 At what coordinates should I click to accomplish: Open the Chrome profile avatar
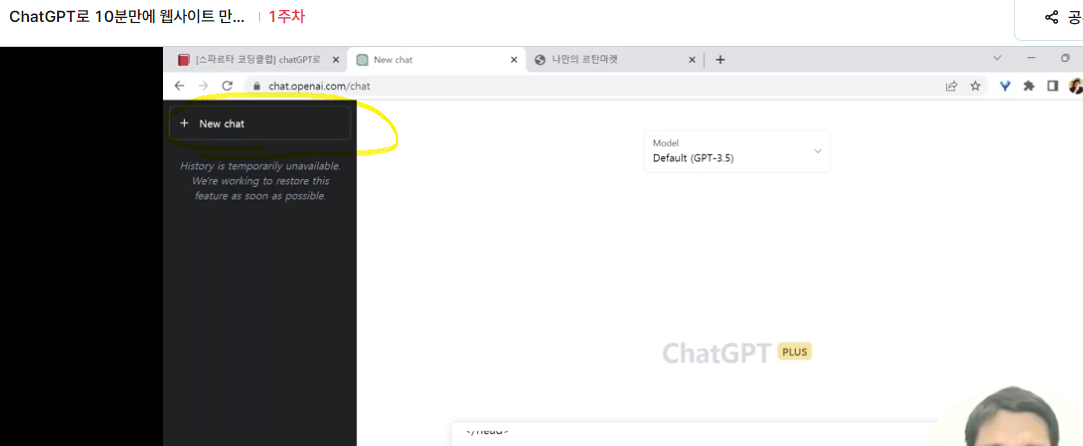coord(1076,86)
